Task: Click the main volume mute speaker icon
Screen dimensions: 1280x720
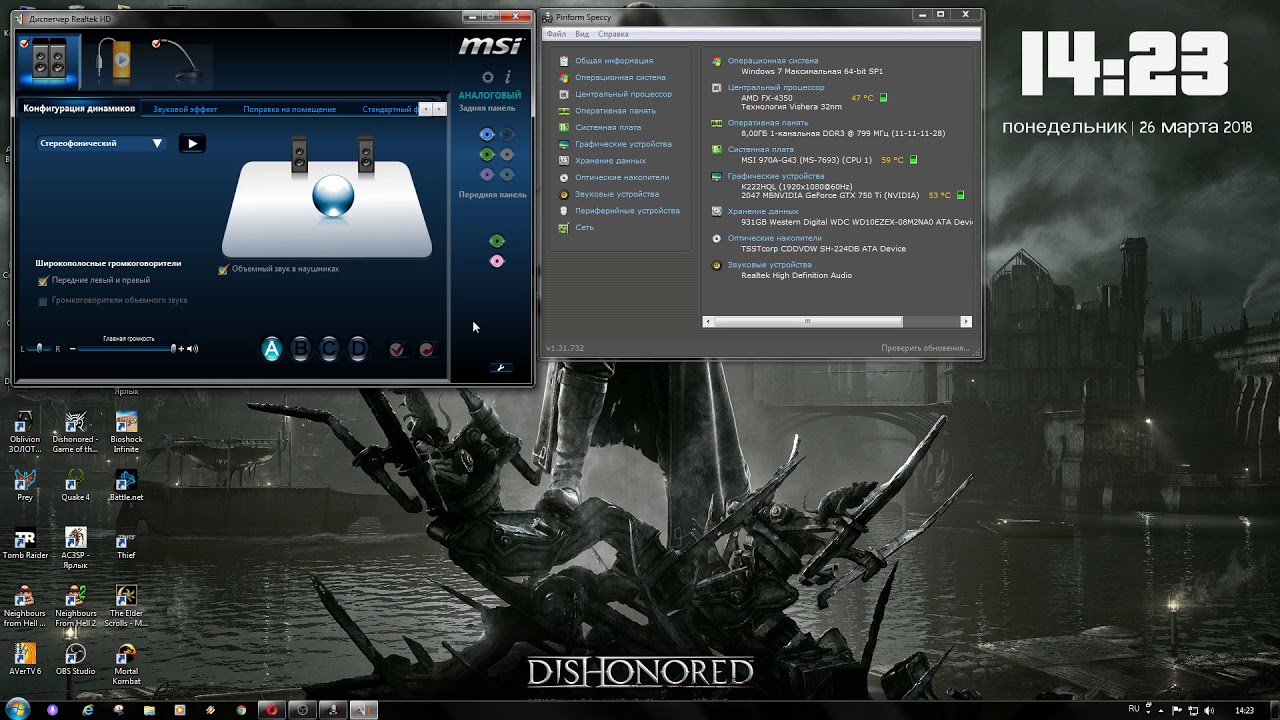Action: 192,349
